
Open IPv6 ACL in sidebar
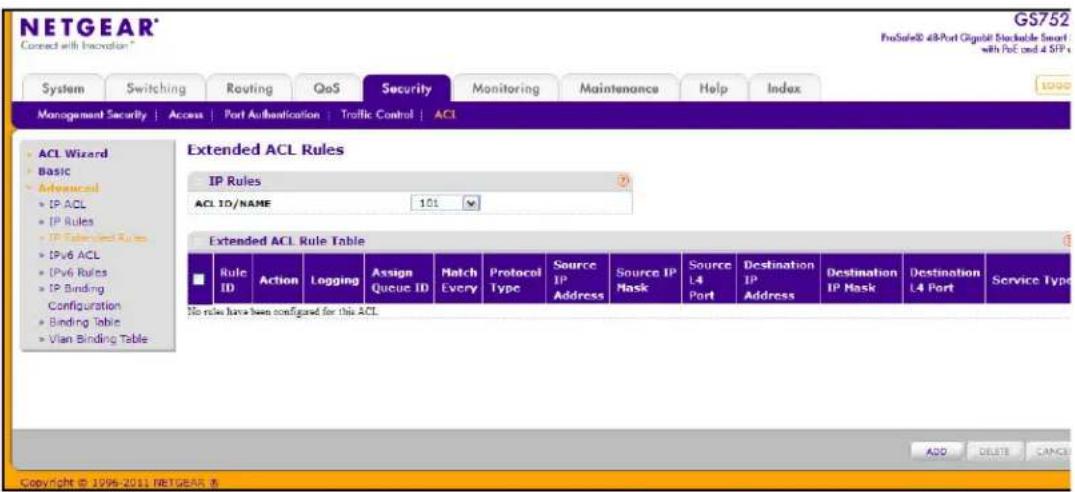point(73,255)
